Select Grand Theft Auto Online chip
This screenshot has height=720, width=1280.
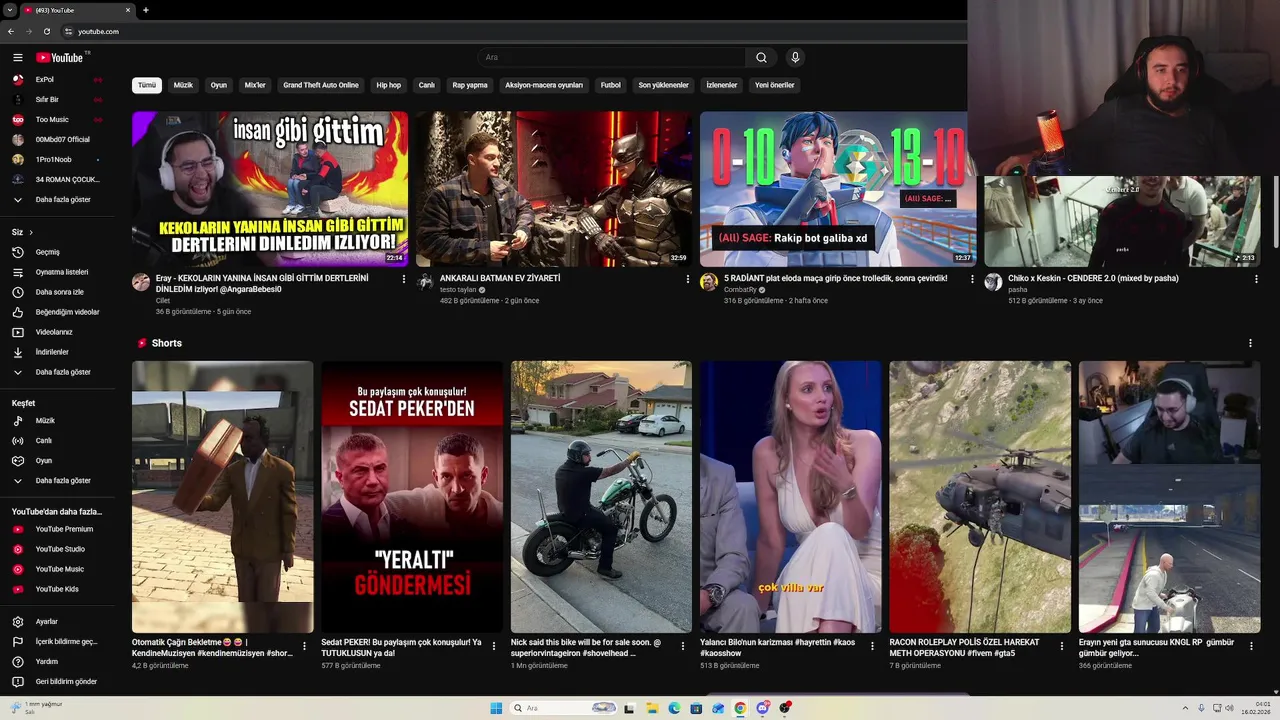coord(320,85)
